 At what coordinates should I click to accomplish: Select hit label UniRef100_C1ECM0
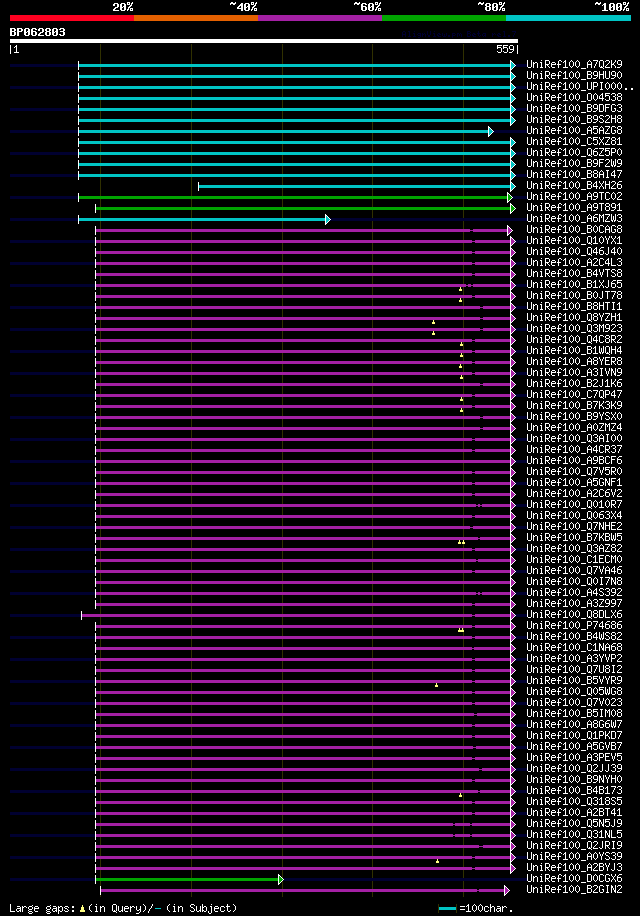coord(574,560)
